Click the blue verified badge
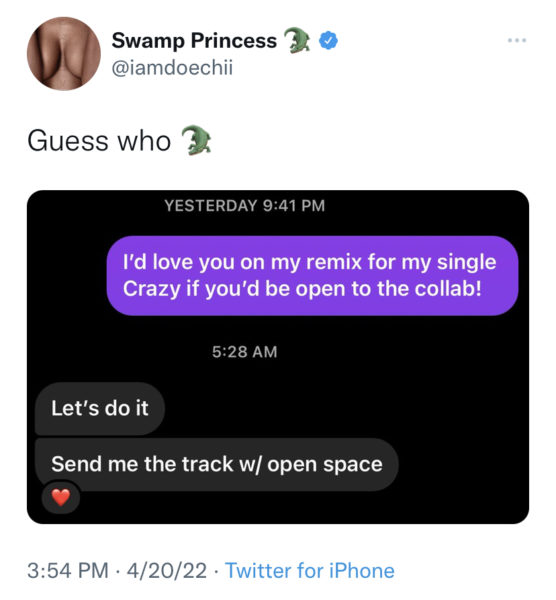The height and width of the screenshot is (600, 556). click(x=328, y=41)
